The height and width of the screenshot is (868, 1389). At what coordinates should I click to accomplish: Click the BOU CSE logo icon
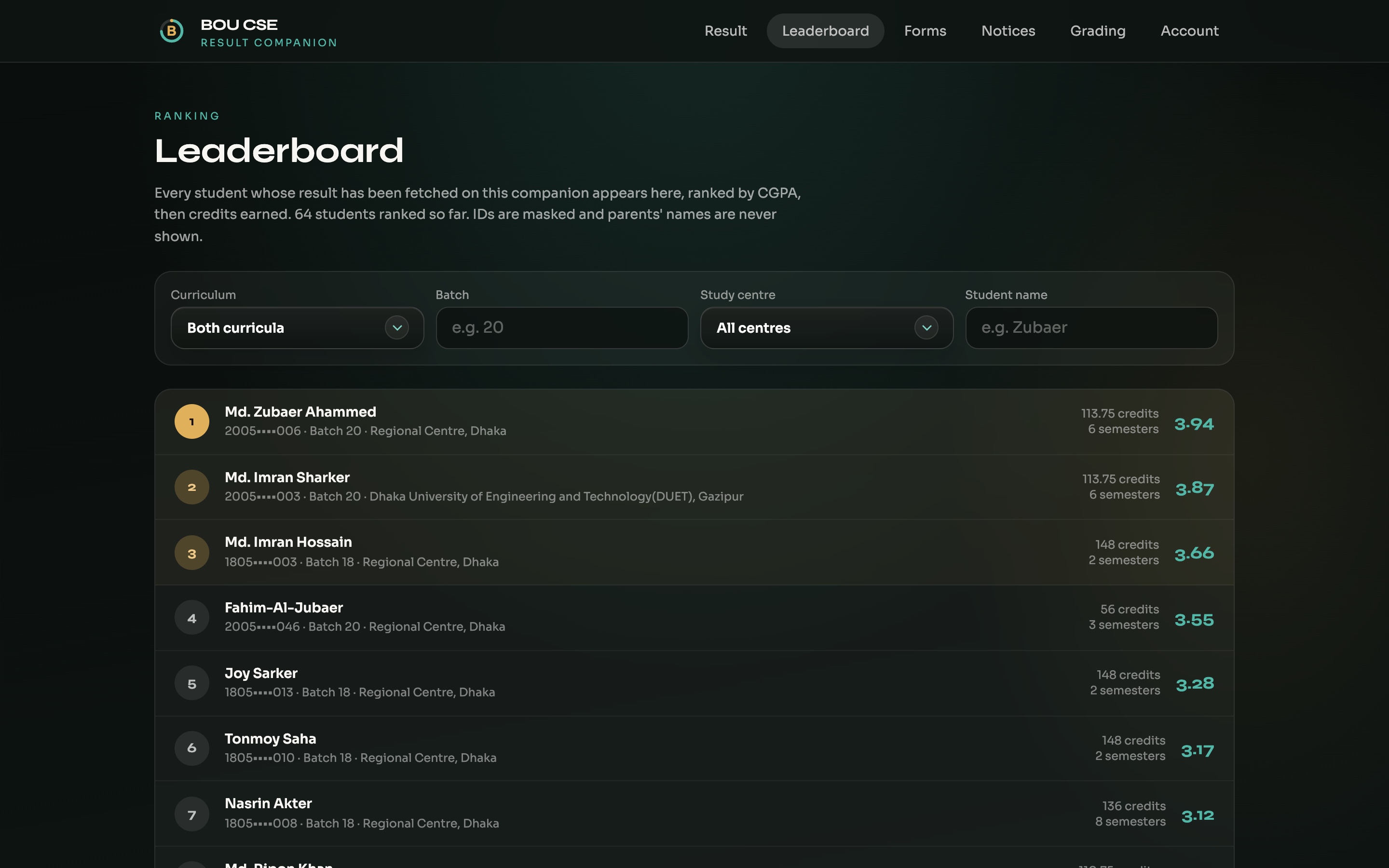171,31
